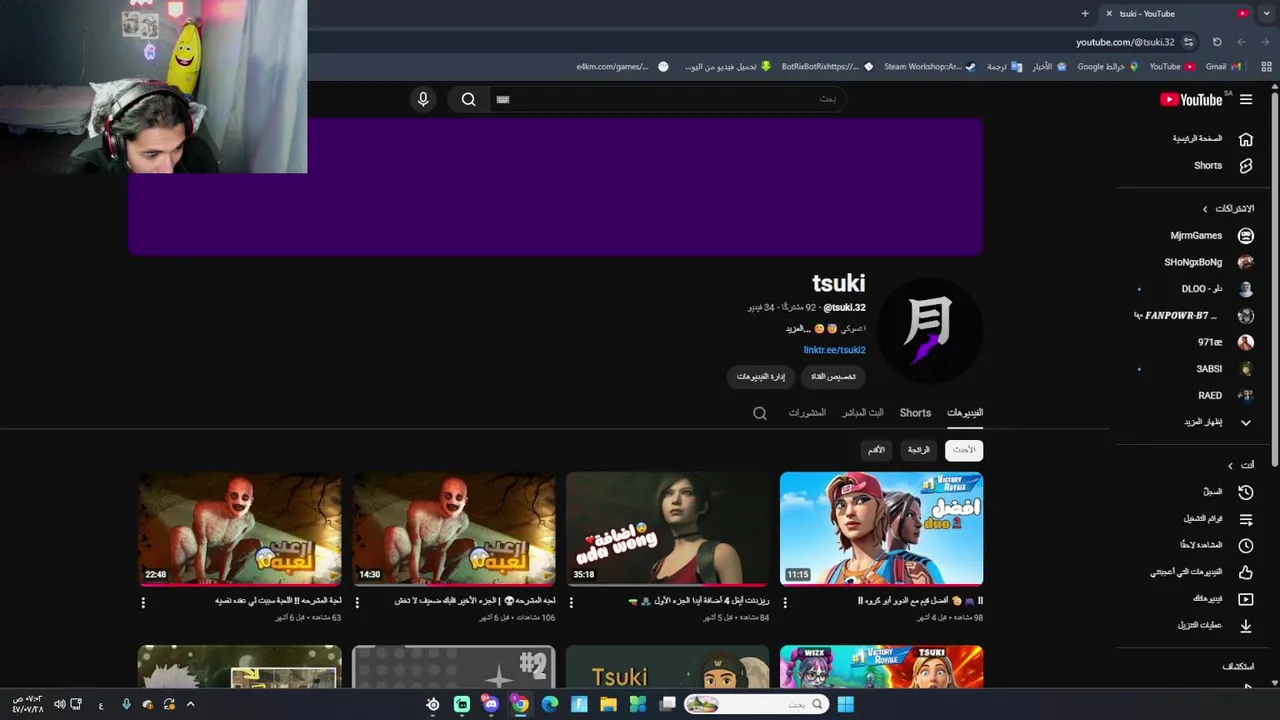Open the YouTube bookmark
The image size is (1280, 720).
tap(1172, 66)
